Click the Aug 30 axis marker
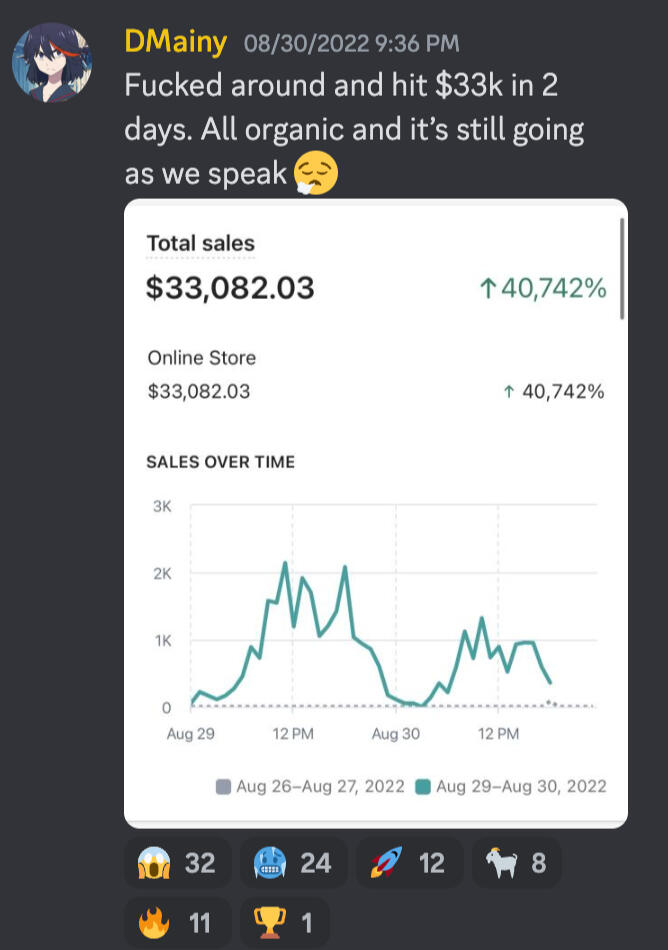Viewport: 668px width, 950px height. 396,734
